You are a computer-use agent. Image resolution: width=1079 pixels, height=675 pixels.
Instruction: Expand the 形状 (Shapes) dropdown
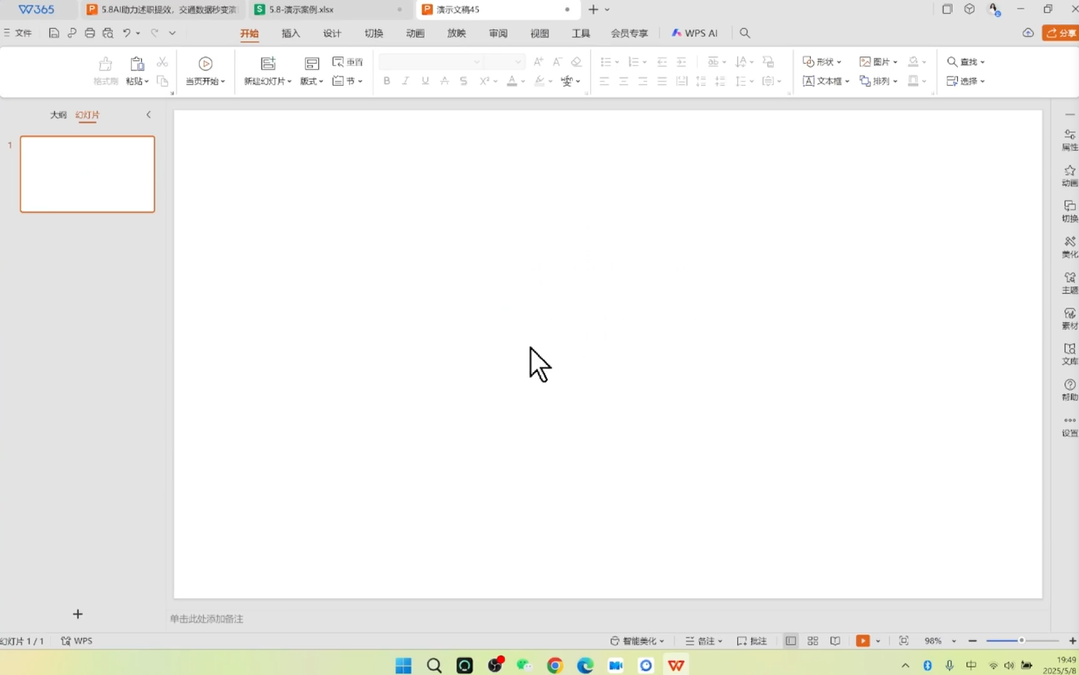tap(823, 62)
